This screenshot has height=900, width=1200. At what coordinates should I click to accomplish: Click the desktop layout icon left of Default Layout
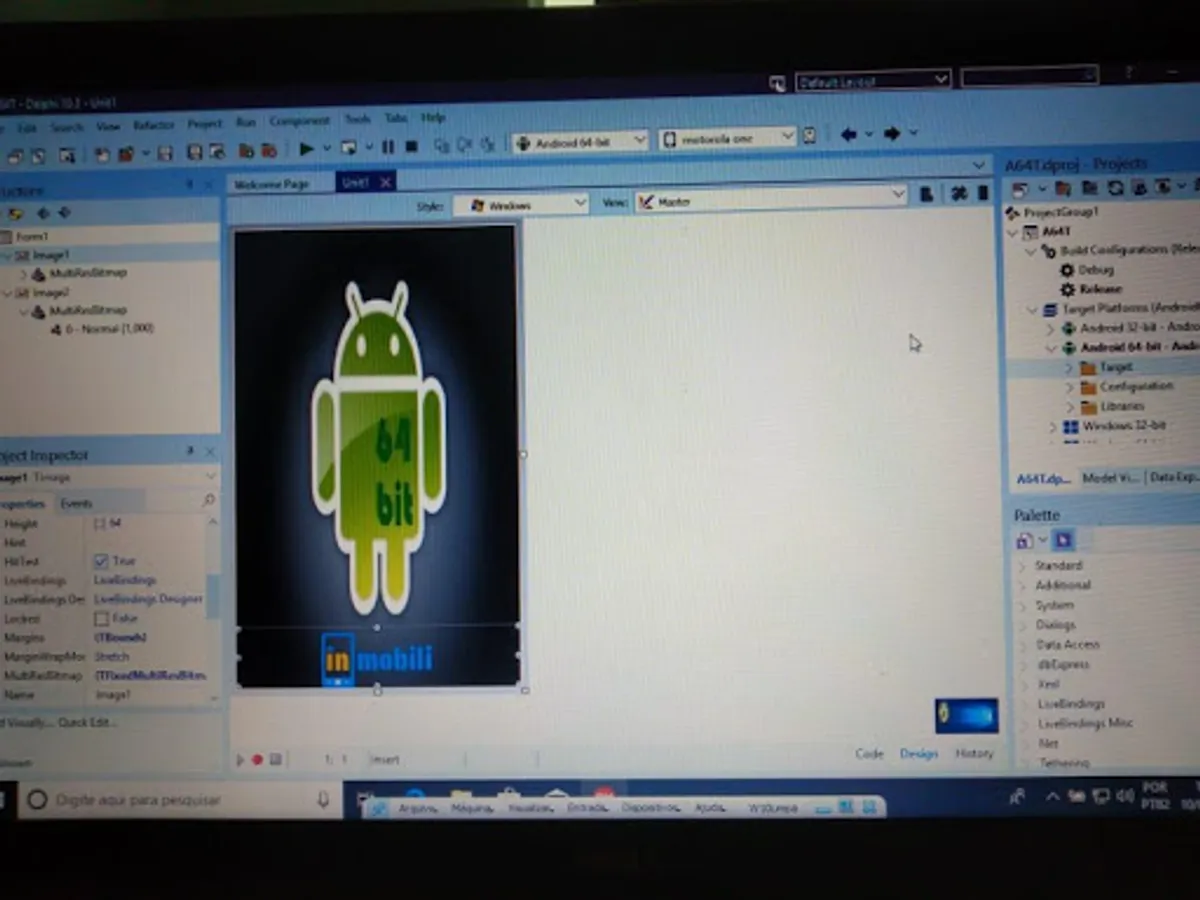(x=778, y=84)
